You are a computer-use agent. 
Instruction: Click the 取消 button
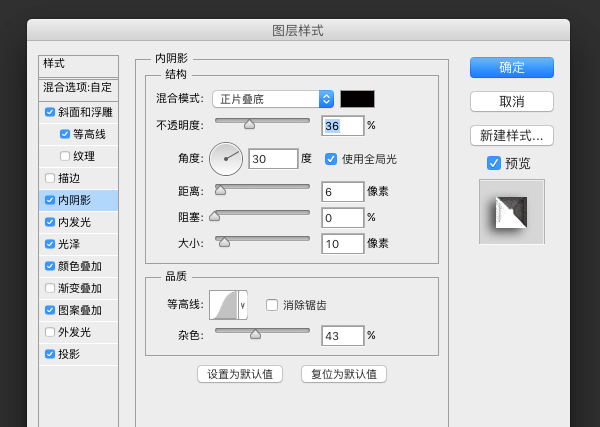(x=511, y=101)
